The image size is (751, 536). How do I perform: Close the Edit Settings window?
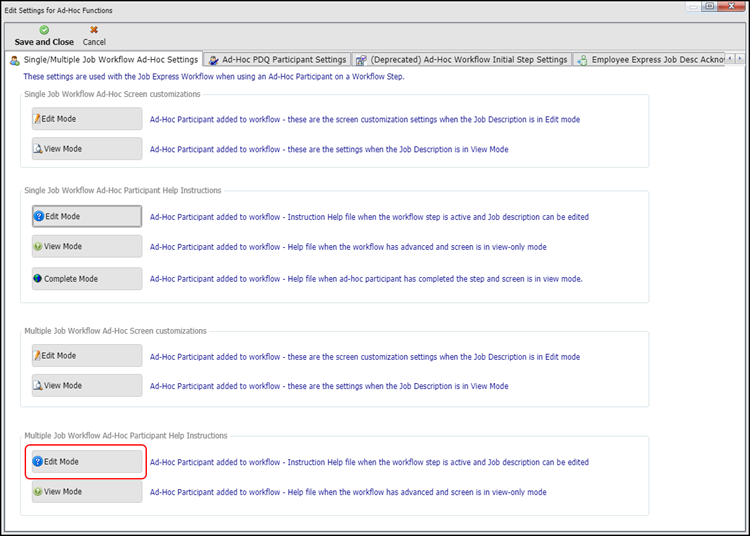[732, 6]
